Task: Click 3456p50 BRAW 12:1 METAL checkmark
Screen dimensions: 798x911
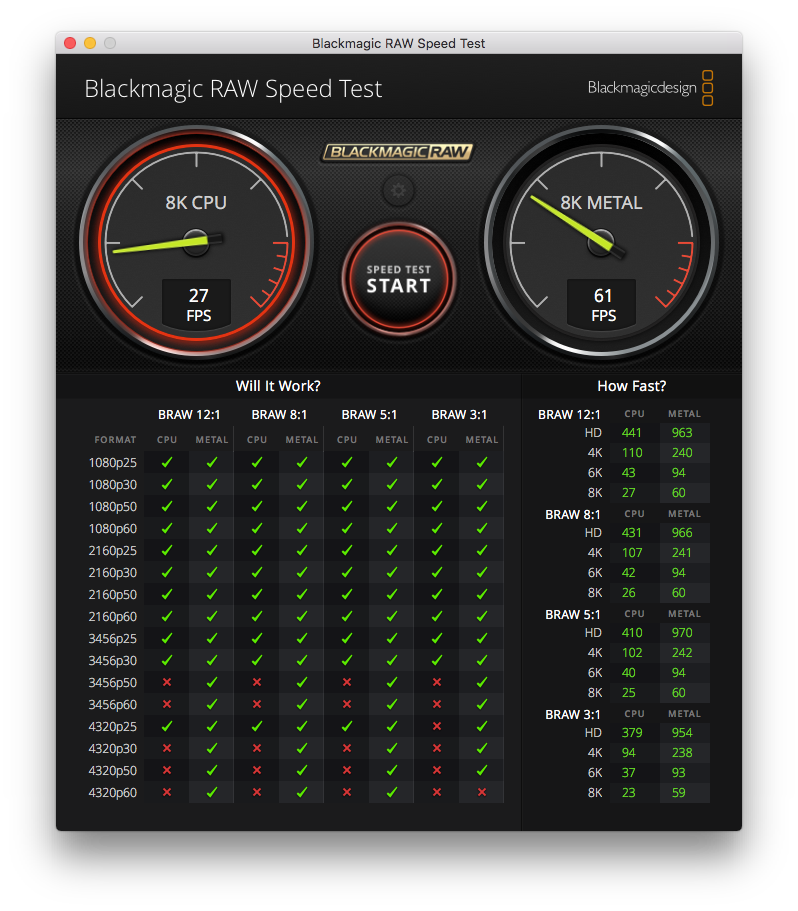Action: point(212,682)
